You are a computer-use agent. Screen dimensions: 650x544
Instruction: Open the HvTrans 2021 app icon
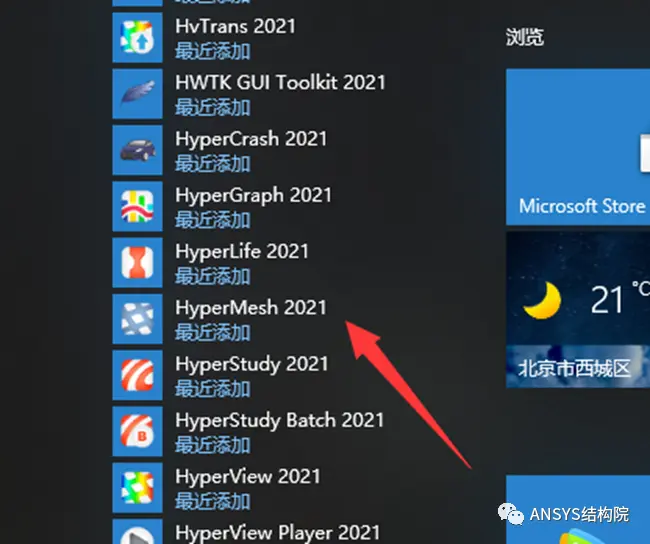tap(137, 38)
